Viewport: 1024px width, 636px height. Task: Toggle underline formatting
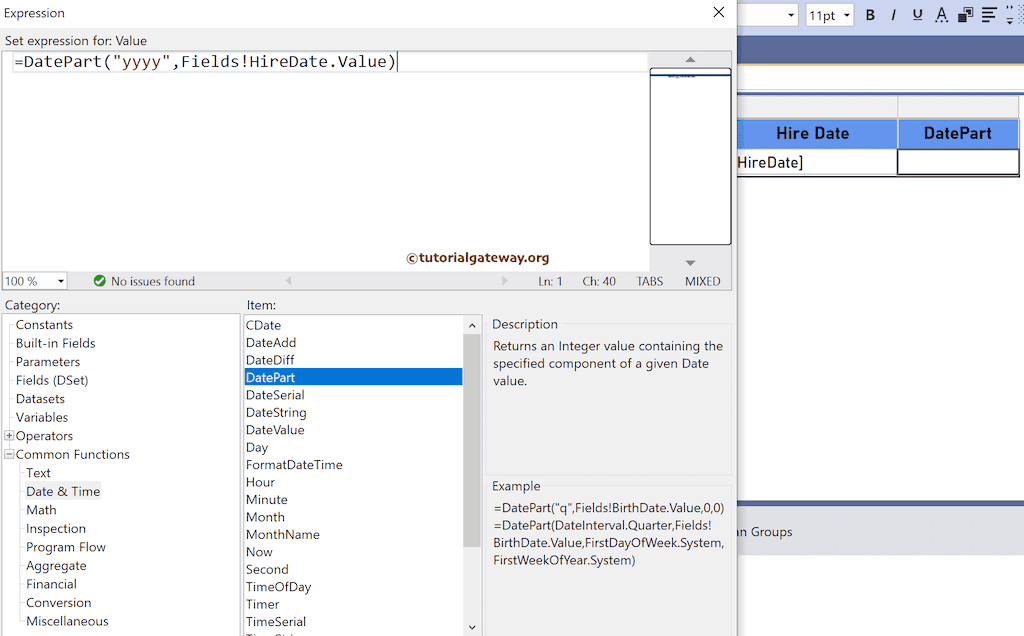tap(917, 15)
